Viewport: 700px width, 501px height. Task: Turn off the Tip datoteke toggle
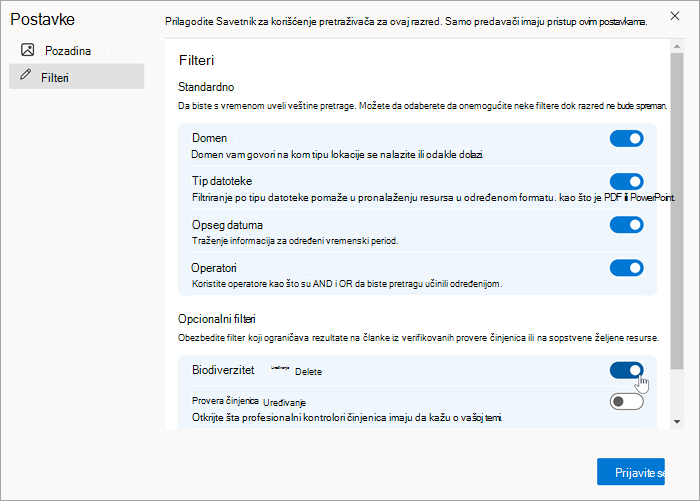626,182
